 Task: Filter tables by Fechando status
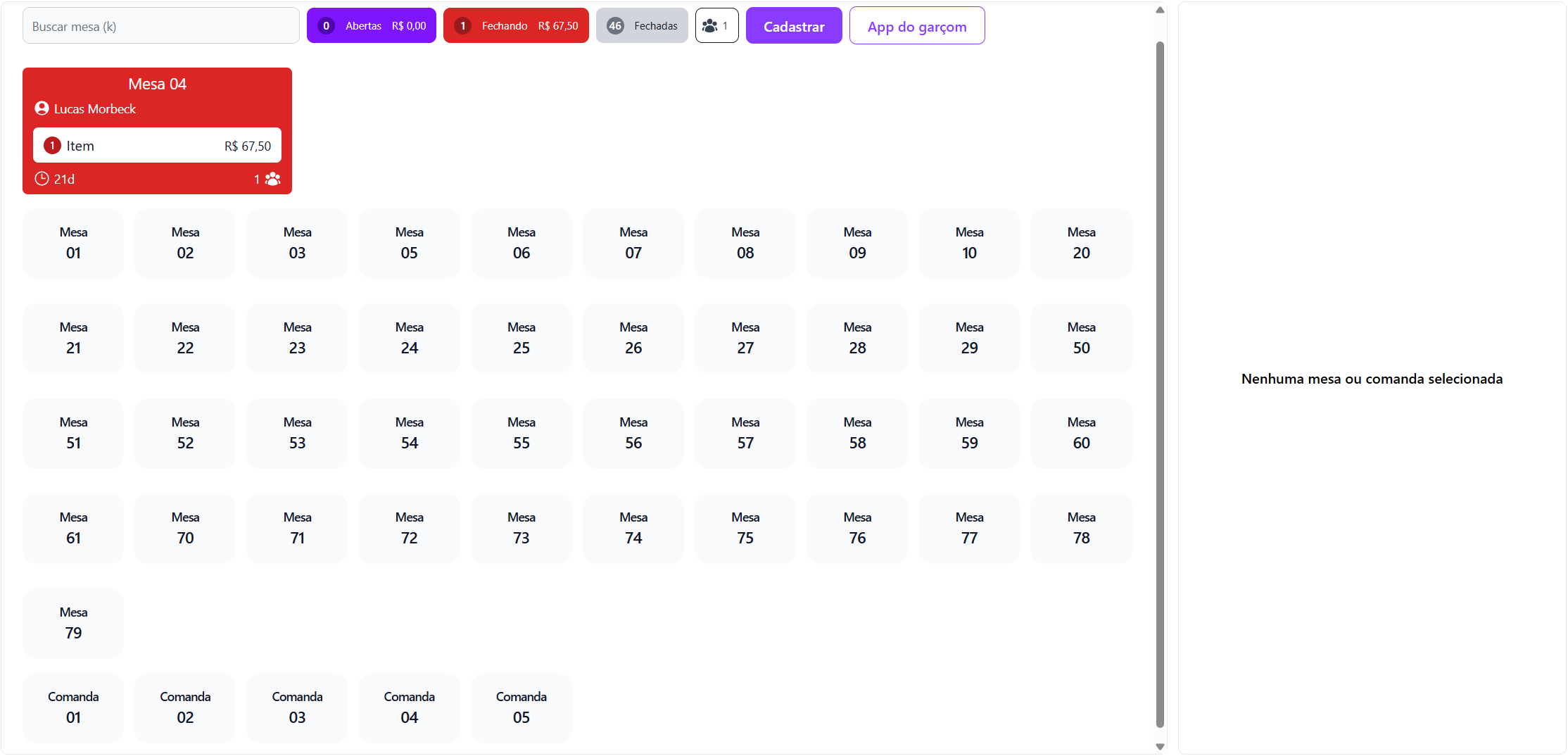tap(515, 26)
